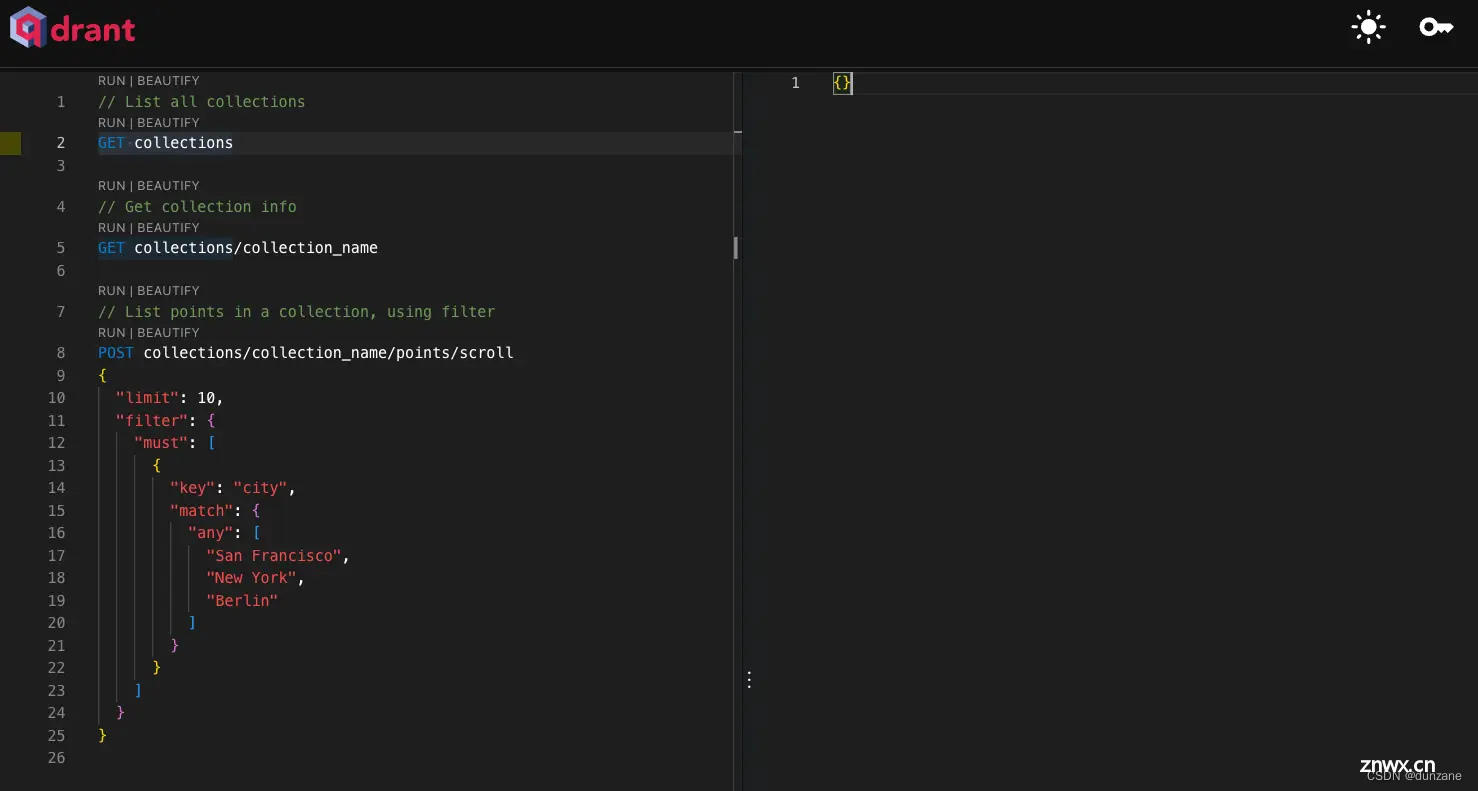Open the API key dialog via key icon
The height and width of the screenshot is (791, 1478).
pyautogui.click(x=1436, y=27)
